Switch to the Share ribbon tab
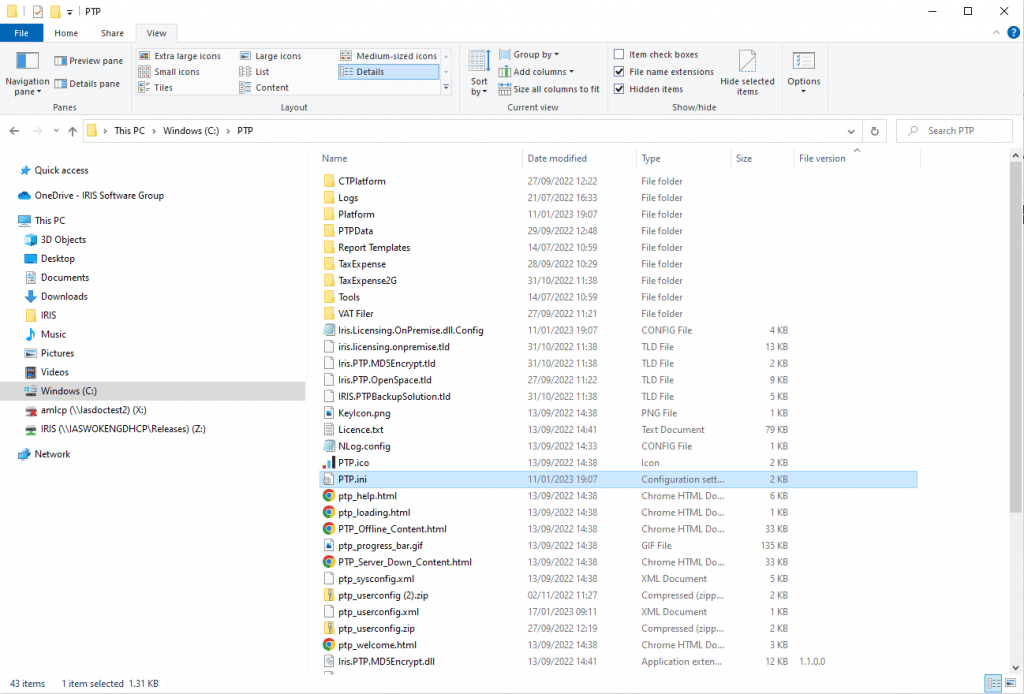 pyautogui.click(x=112, y=33)
